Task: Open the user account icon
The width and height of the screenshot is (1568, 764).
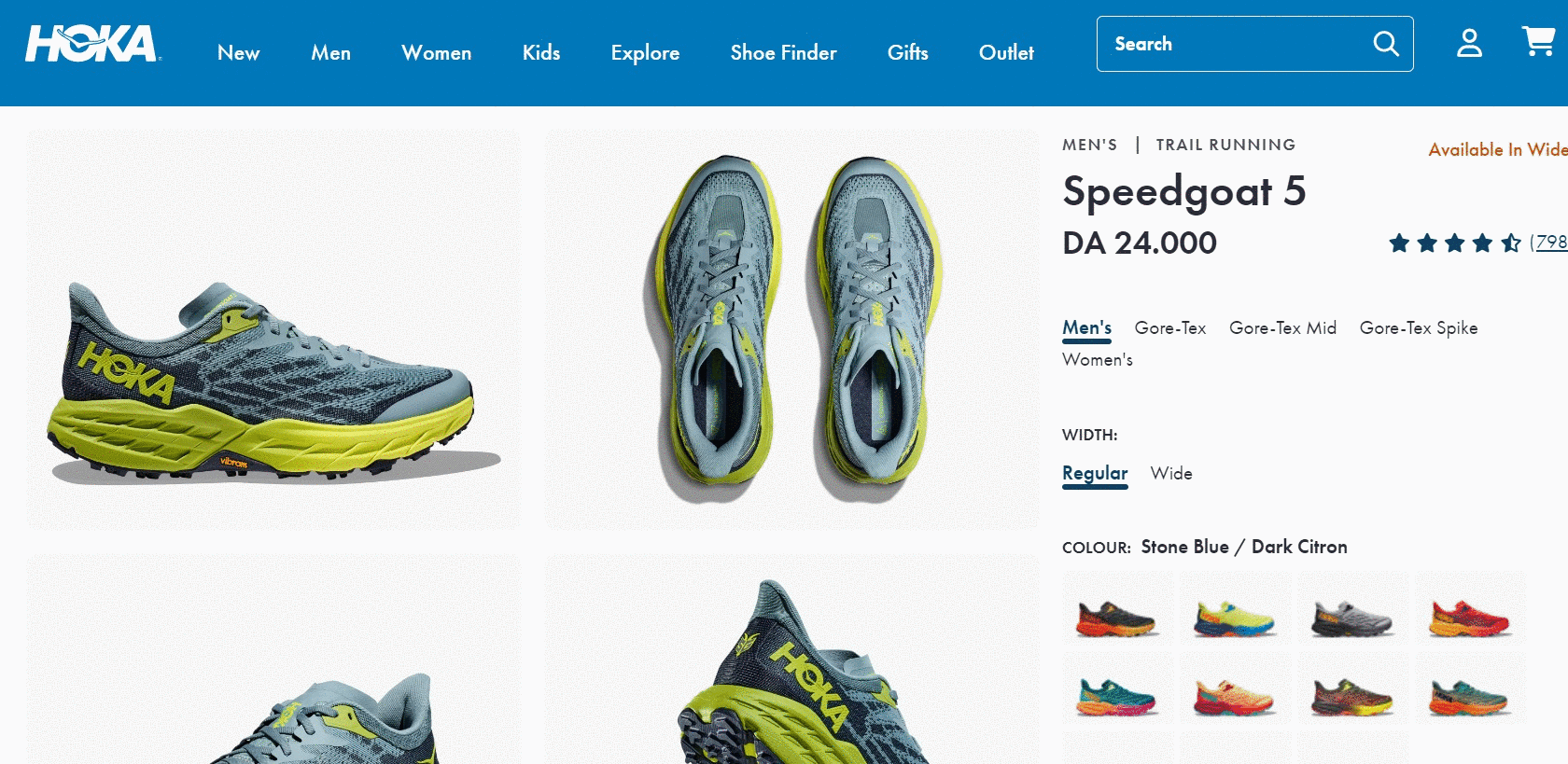Action: point(1470,43)
